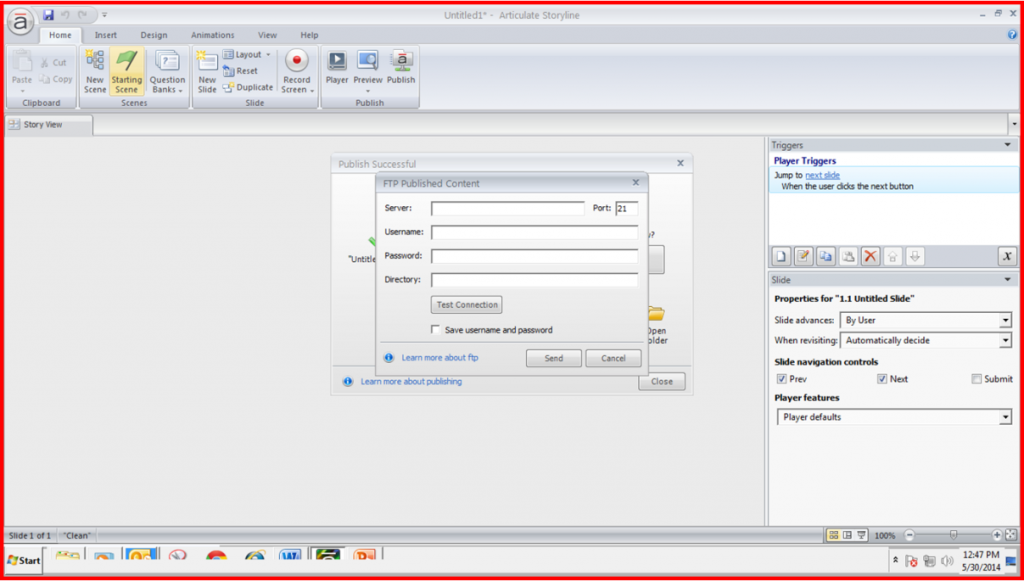Uncheck the Prev navigation control
This screenshot has width=1024, height=581.
tap(781, 379)
